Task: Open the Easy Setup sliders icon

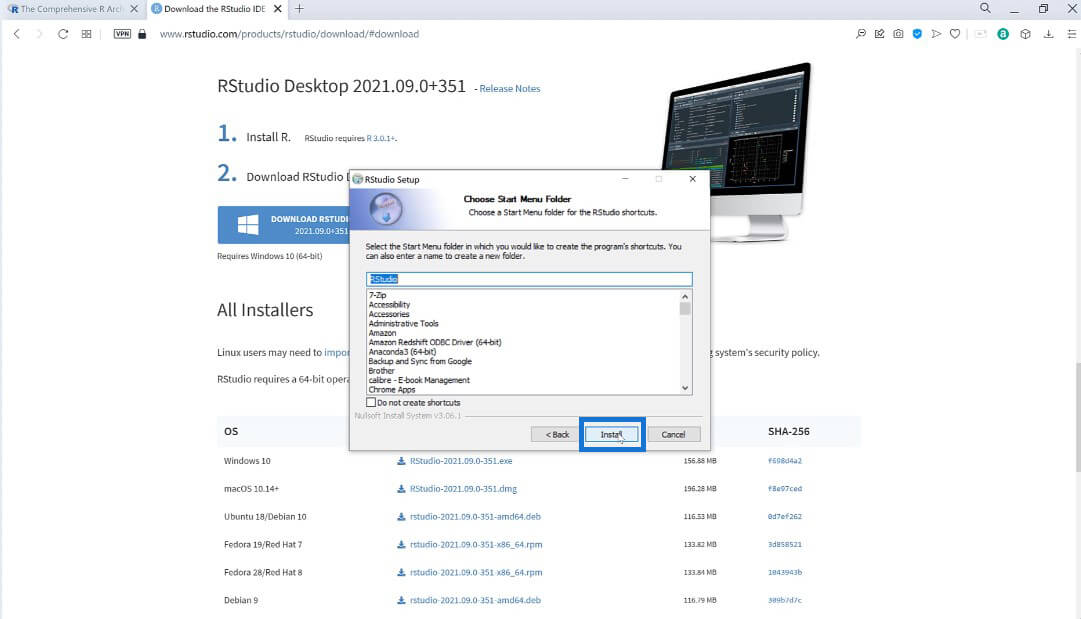Action: coord(1071,34)
